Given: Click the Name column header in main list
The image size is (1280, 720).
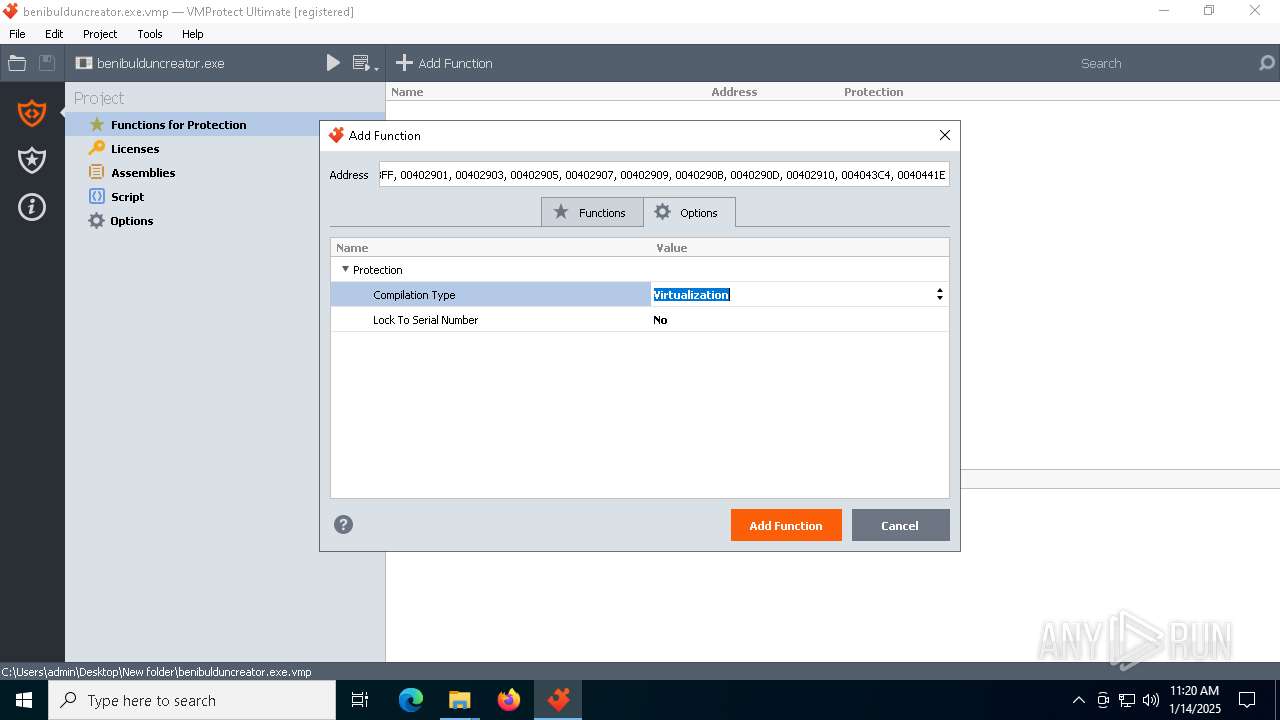Looking at the screenshot, I should [407, 92].
